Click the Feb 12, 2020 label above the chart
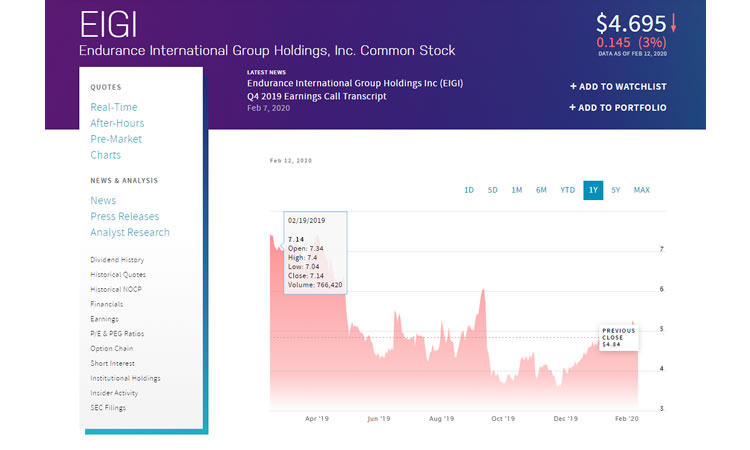Image resolution: width=750 pixels, height=450 pixels. pyautogui.click(x=291, y=161)
